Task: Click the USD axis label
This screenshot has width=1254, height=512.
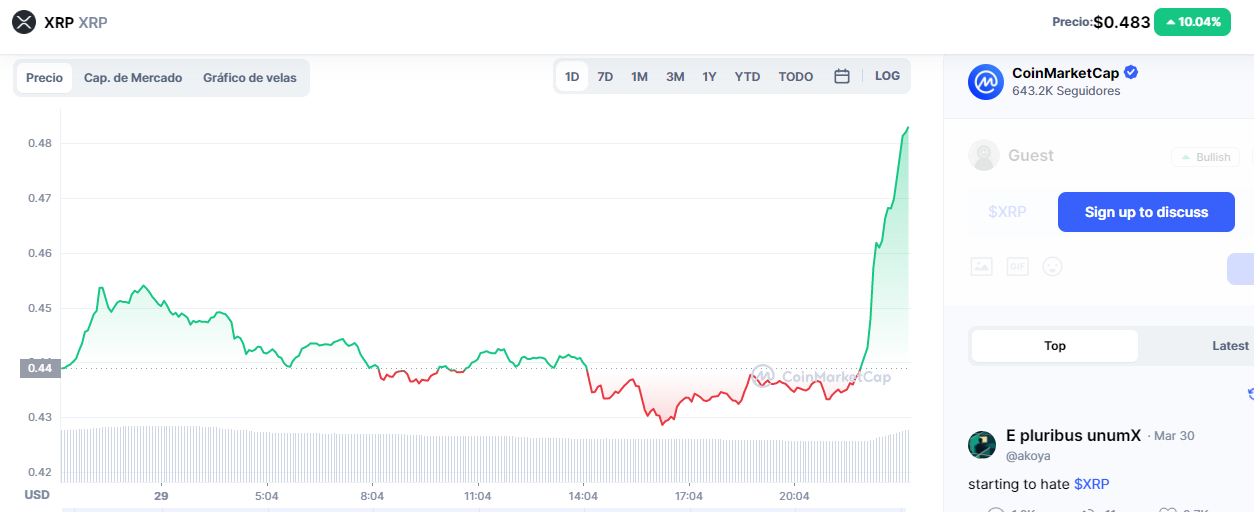Action: click(37, 495)
